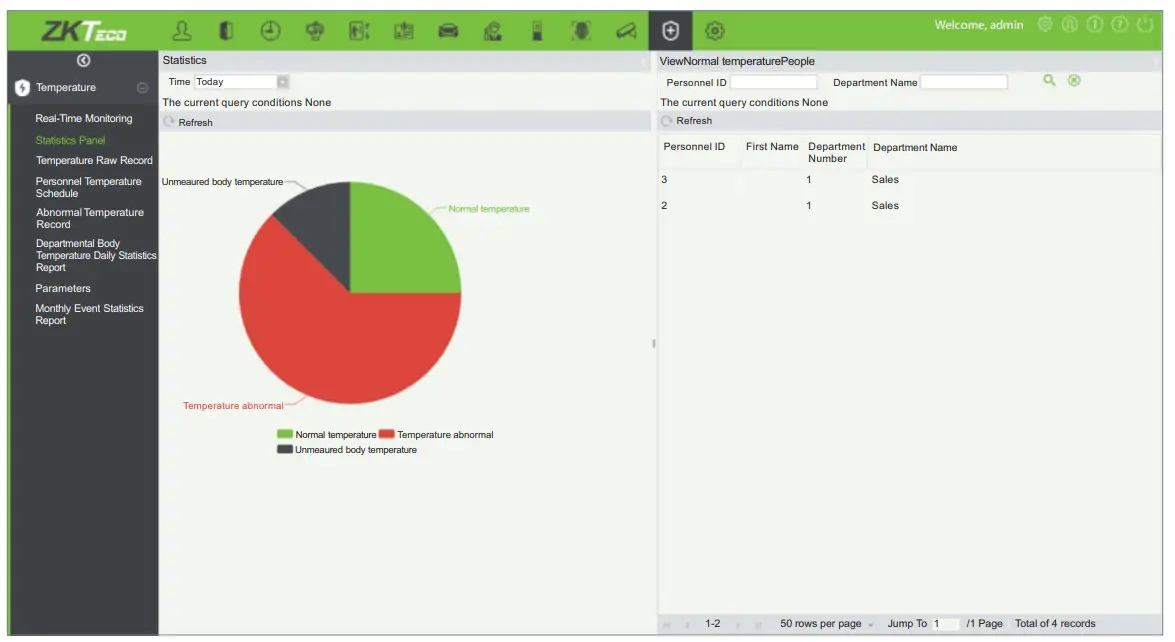This screenshot has width=1175, height=642.
Task: Click Refresh above the personnel table
Action: pos(694,121)
